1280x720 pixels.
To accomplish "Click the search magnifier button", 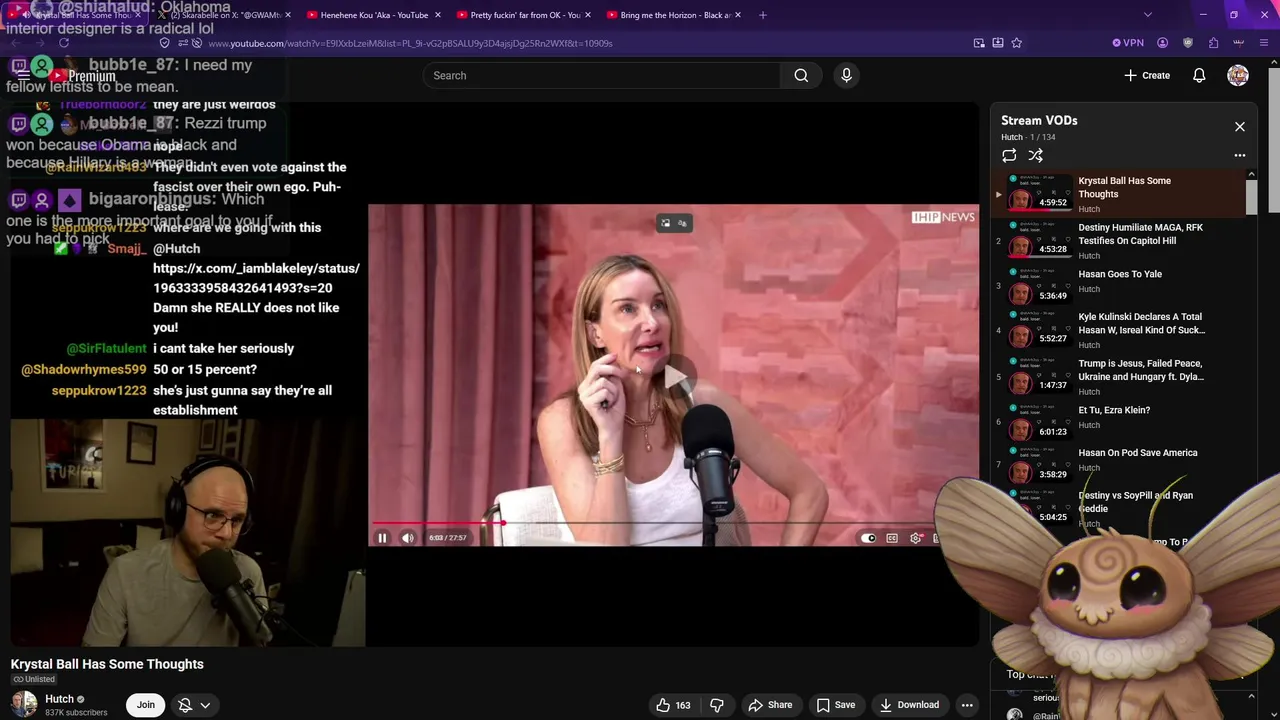I will click(x=801, y=75).
